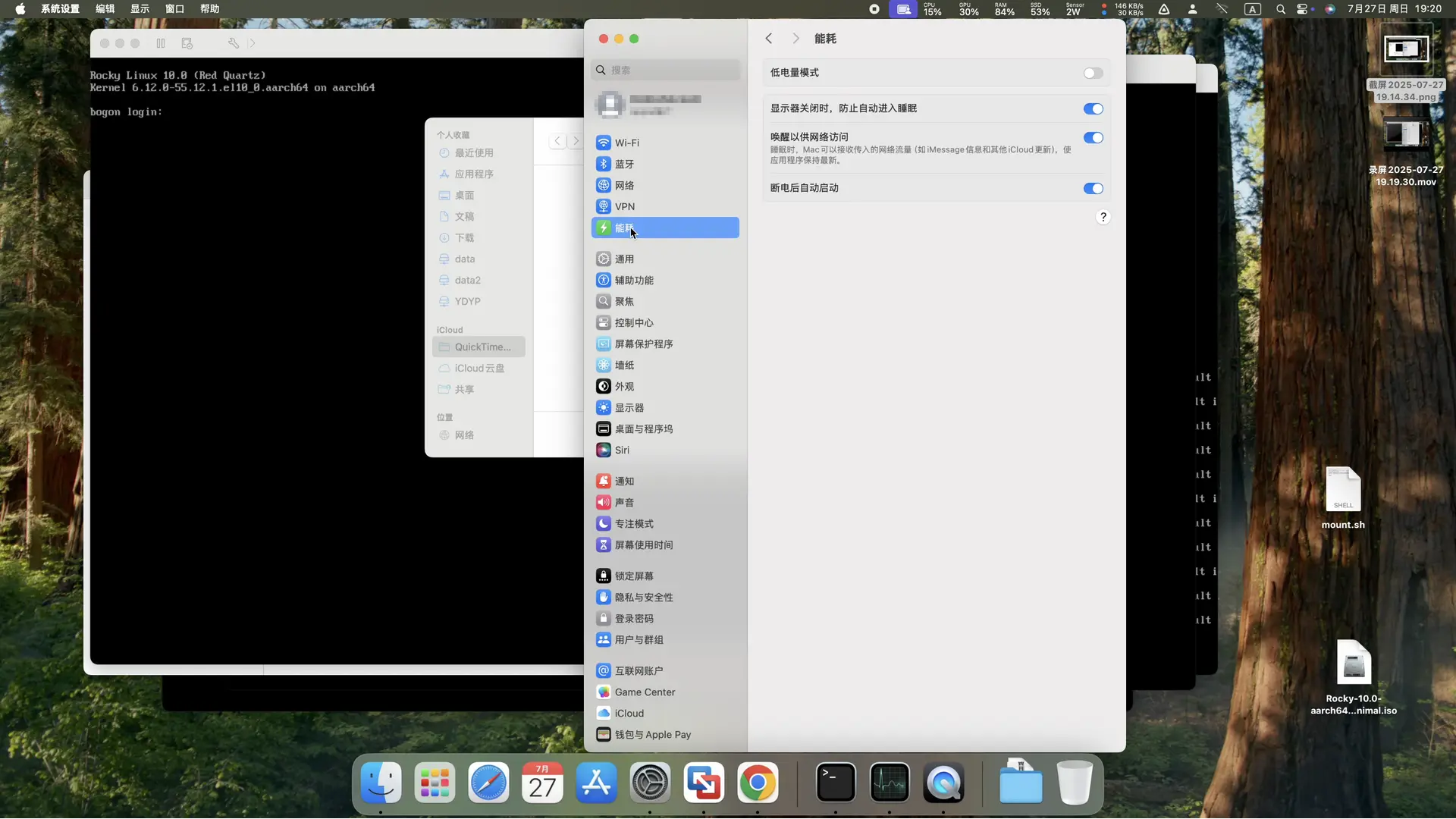This screenshot has width=1456, height=819.
Task: Open 钱包与 Apple Pay settings
Action: pos(665,734)
